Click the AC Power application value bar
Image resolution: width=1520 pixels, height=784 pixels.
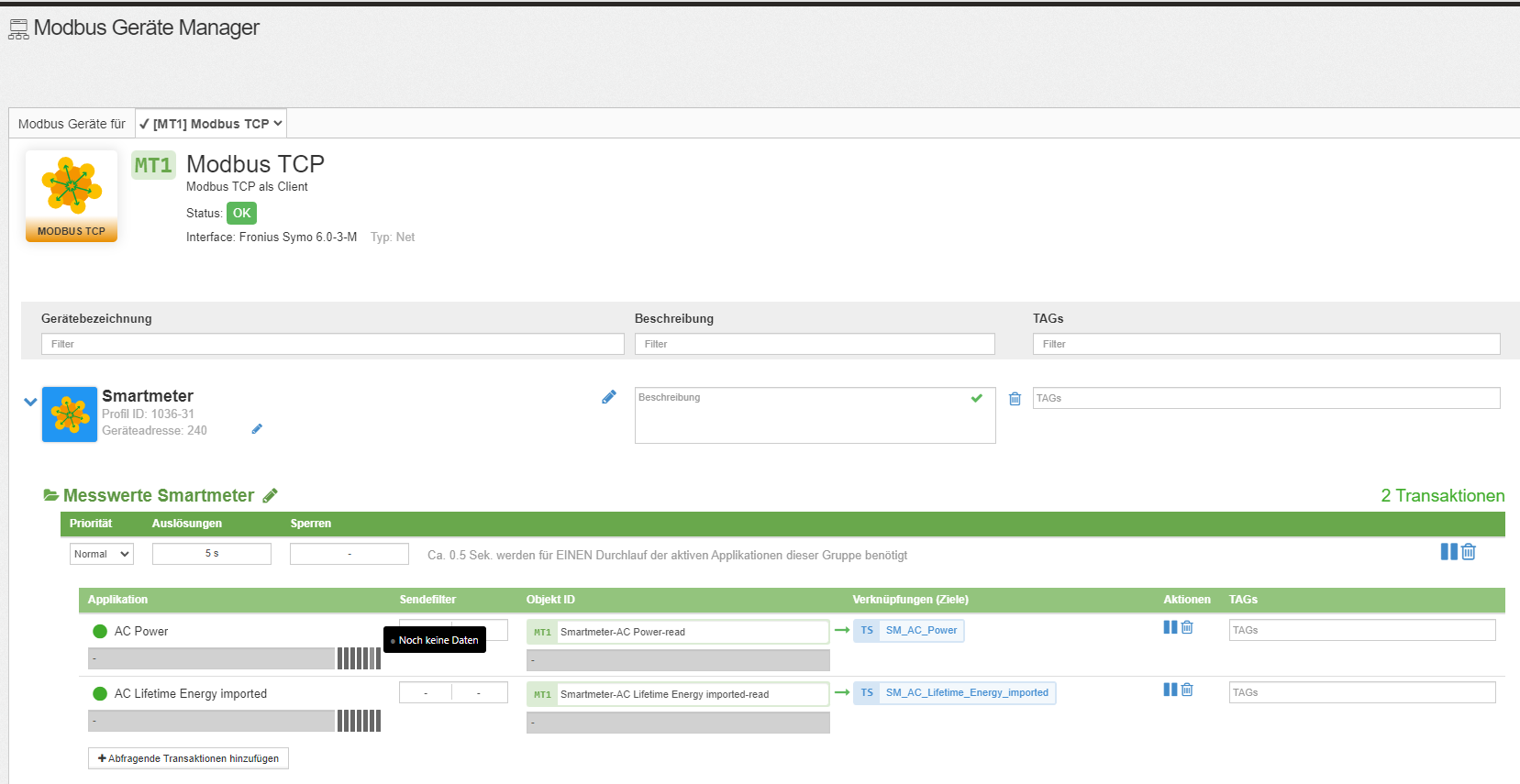tap(211, 658)
